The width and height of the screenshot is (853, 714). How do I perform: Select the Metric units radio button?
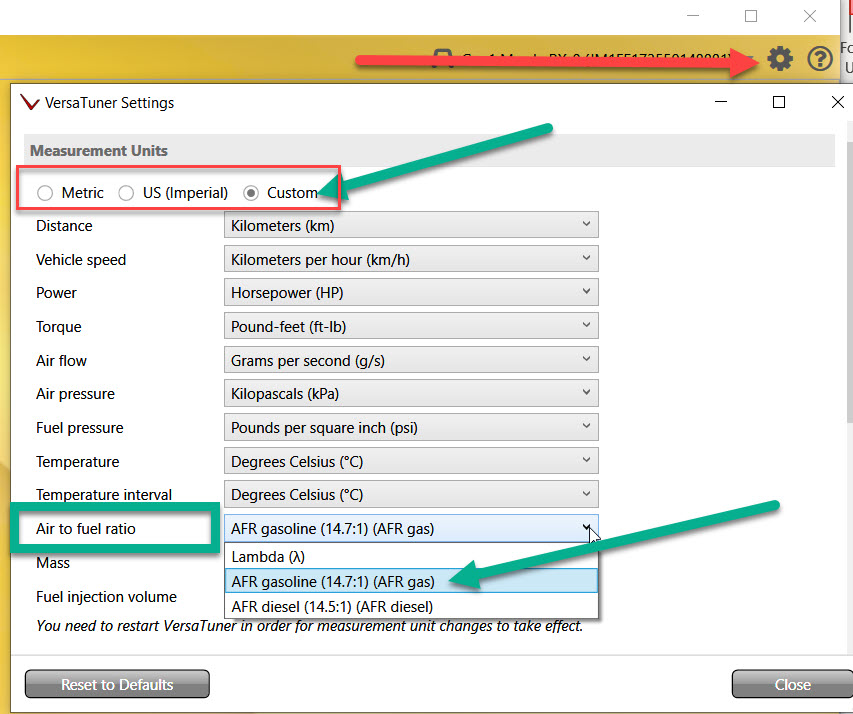pos(45,193)
